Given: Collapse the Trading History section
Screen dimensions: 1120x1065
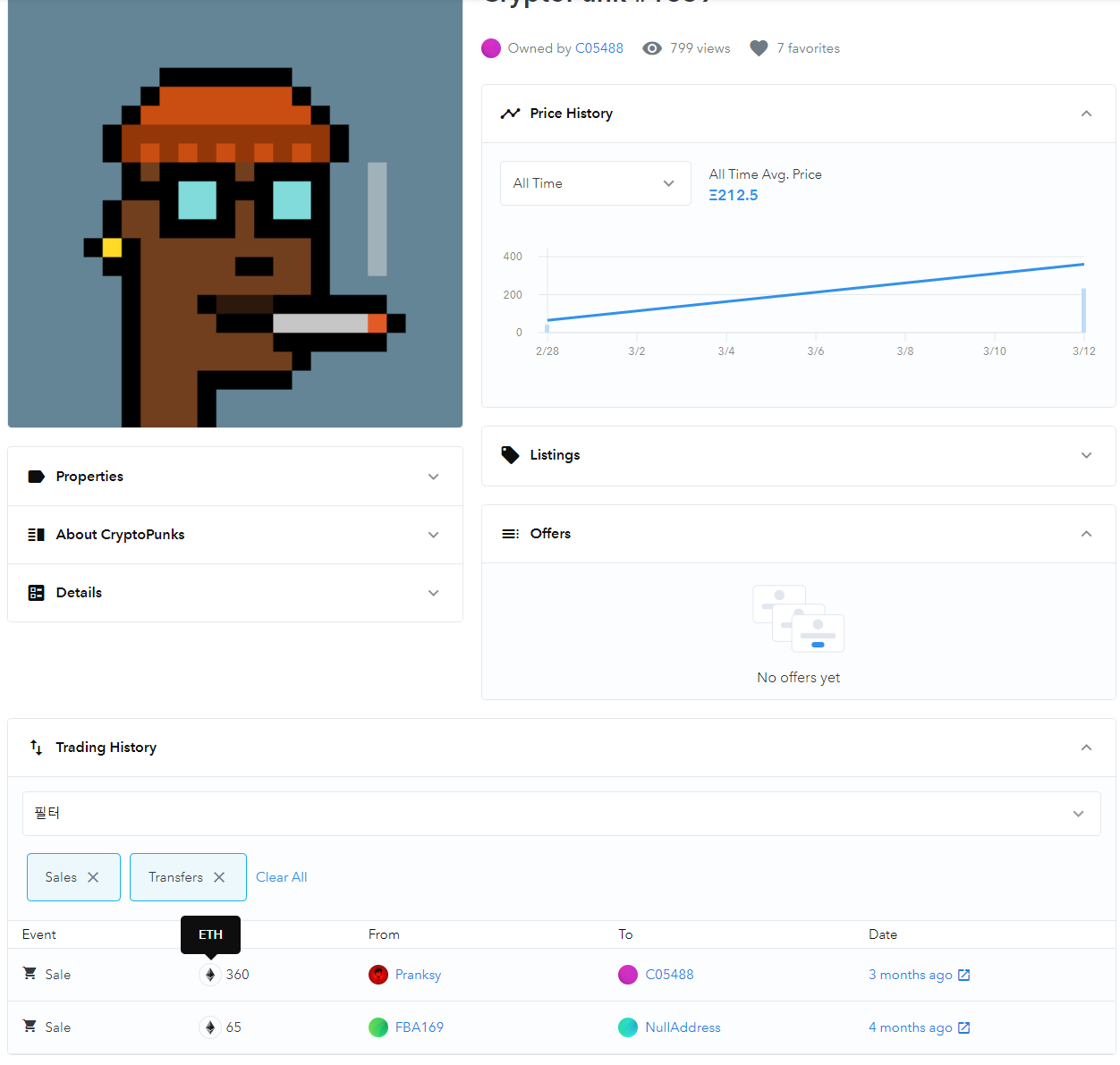Looking at the screenshot, I should pyautogui.click(x=1086, y=748).
